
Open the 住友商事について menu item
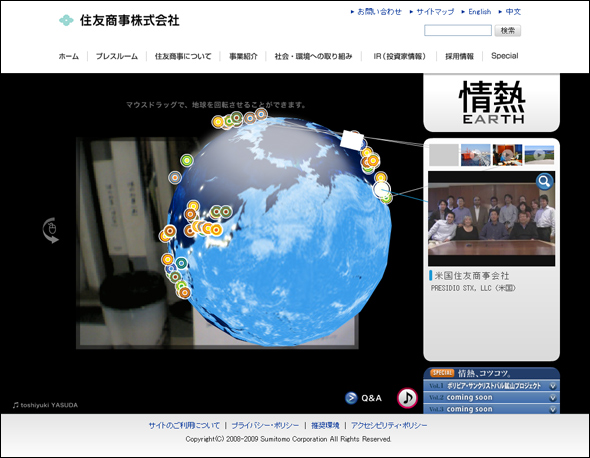183,56
